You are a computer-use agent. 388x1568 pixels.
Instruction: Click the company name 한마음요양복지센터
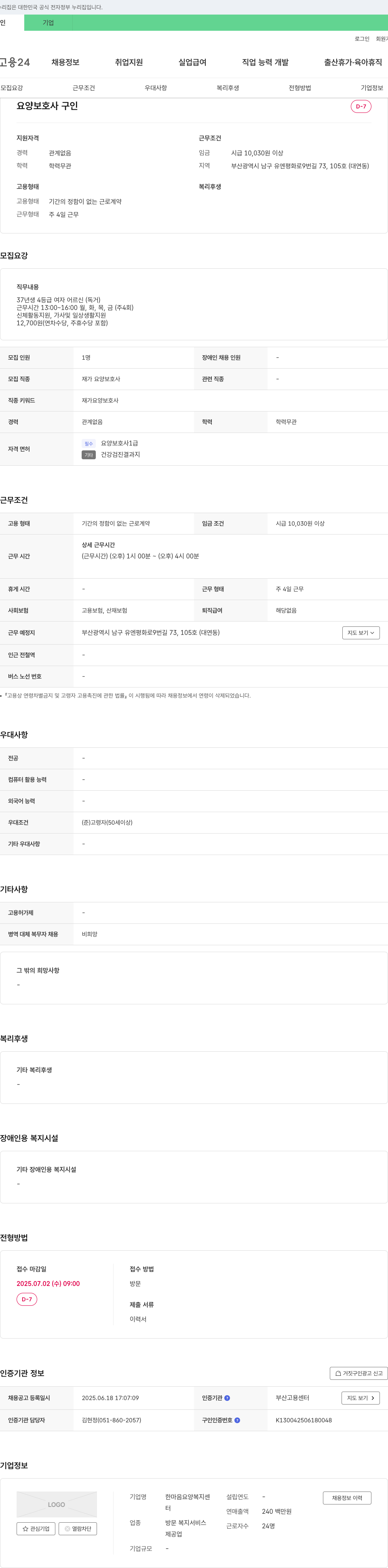coord(188,1502)
